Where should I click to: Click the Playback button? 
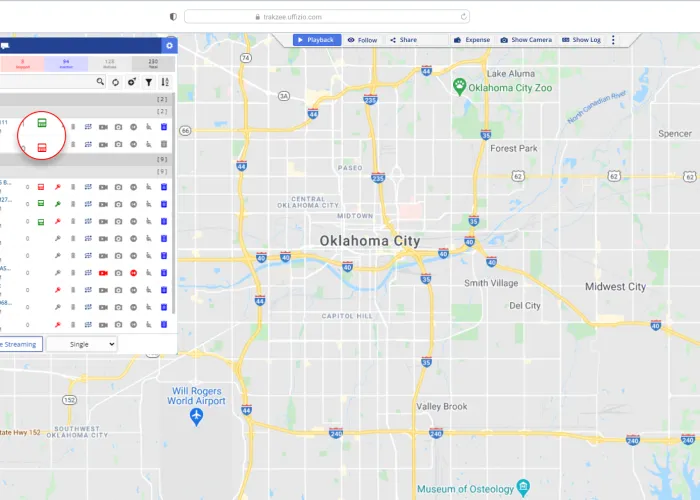(315, 40)
